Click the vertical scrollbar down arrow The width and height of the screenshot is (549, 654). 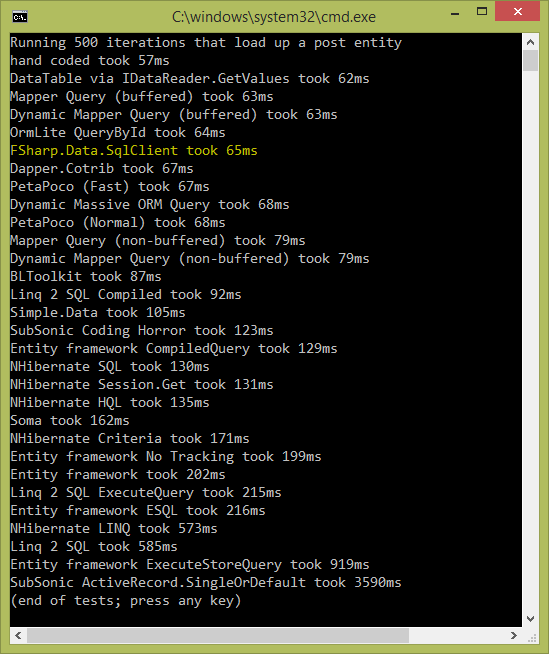530,619
